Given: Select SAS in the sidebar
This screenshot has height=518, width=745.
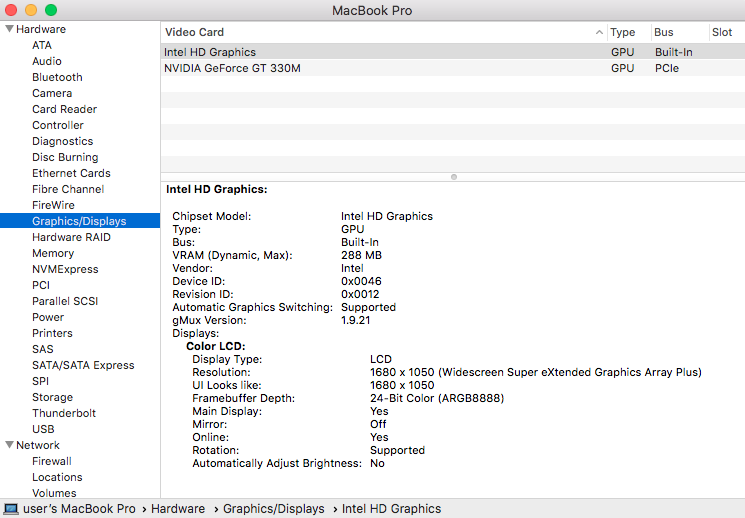Looking at the screenshot, I should [x=43, y=349].
